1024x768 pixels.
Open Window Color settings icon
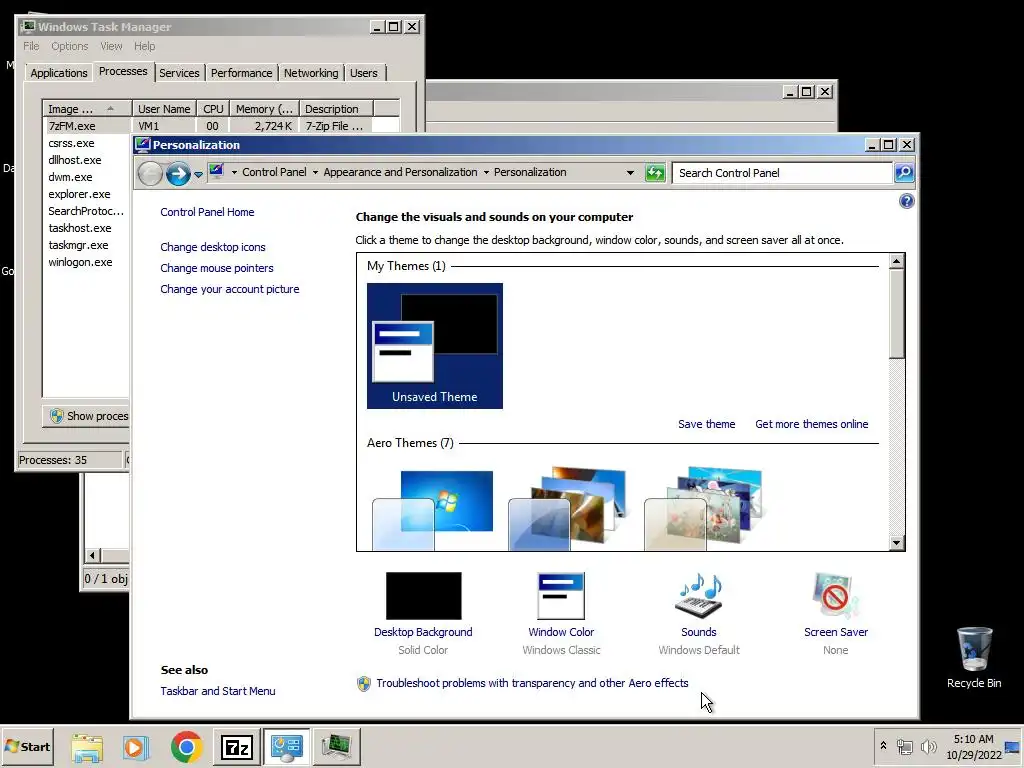[561, 596]
